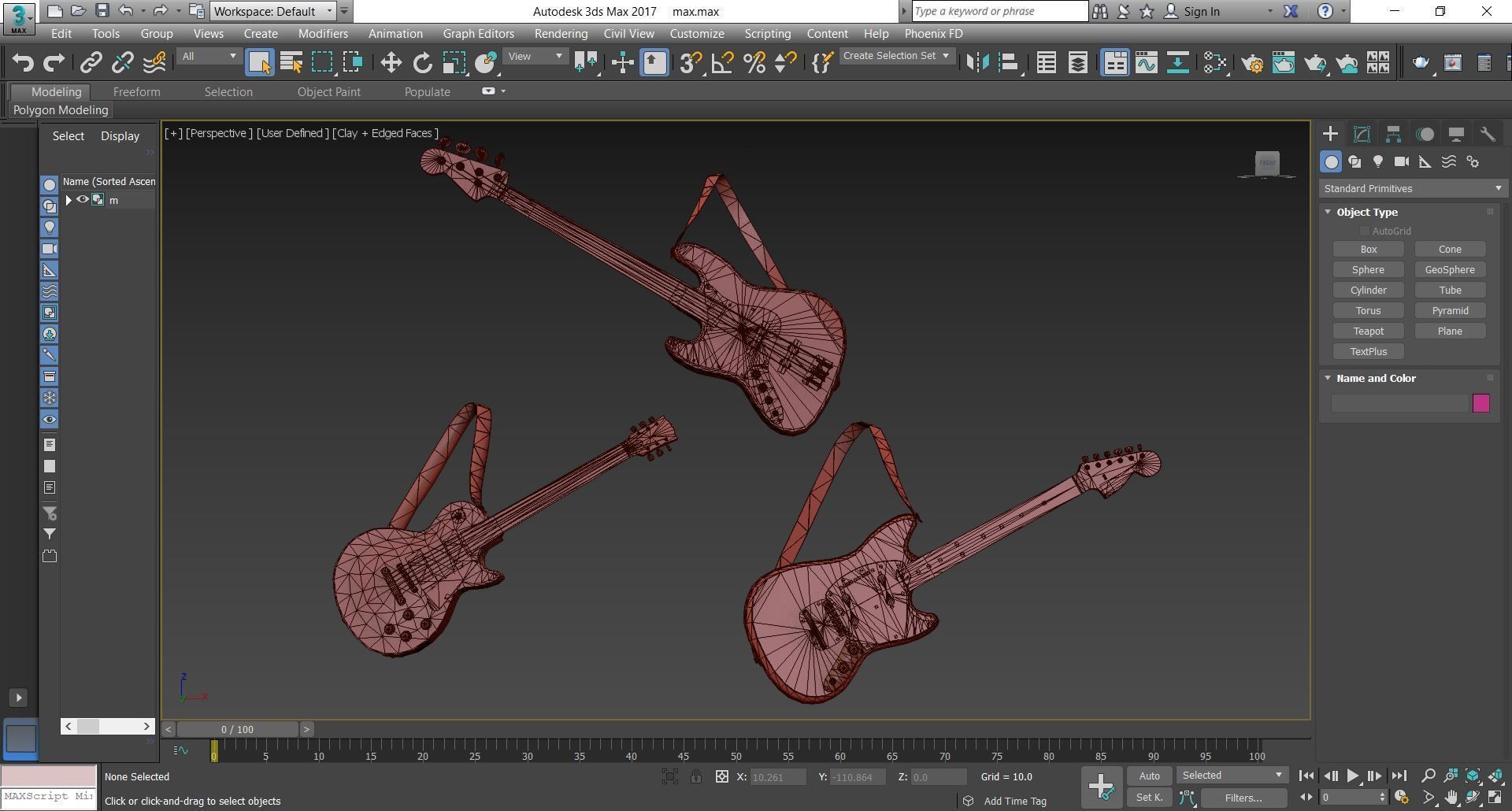The width and height of the screenshot is (1512, 811).
Task: Click the Key Filters button
Action: pyautogui.click(x=1243, y=798)
